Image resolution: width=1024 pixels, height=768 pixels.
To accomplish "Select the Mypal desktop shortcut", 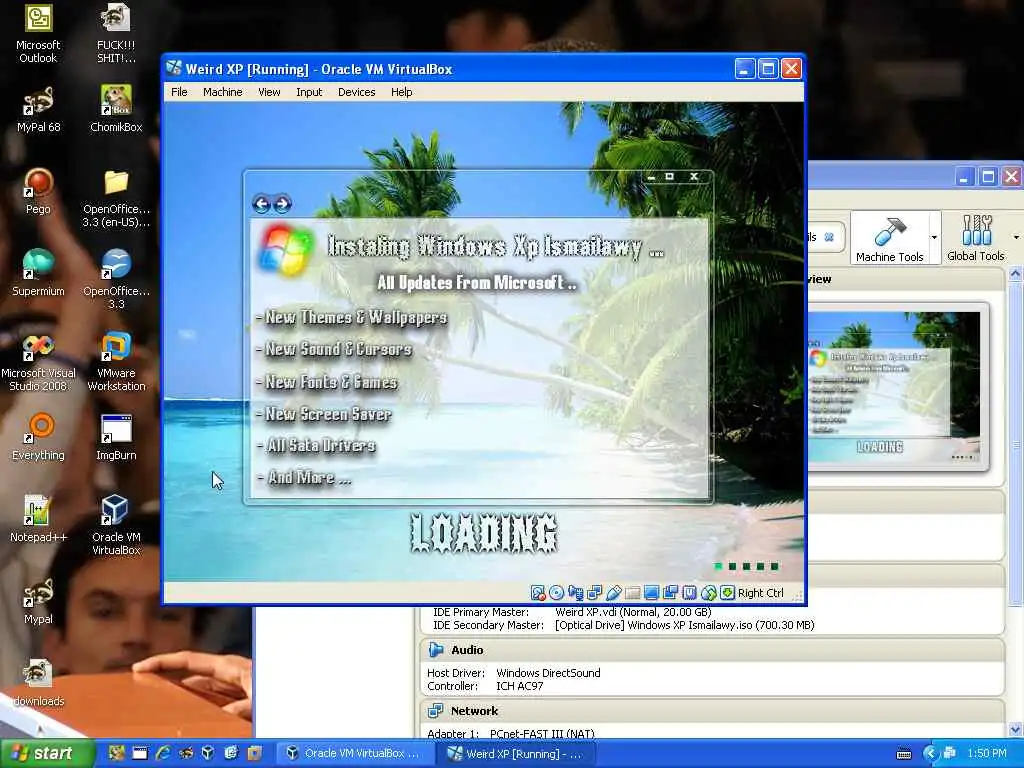I will click(38, 601).
